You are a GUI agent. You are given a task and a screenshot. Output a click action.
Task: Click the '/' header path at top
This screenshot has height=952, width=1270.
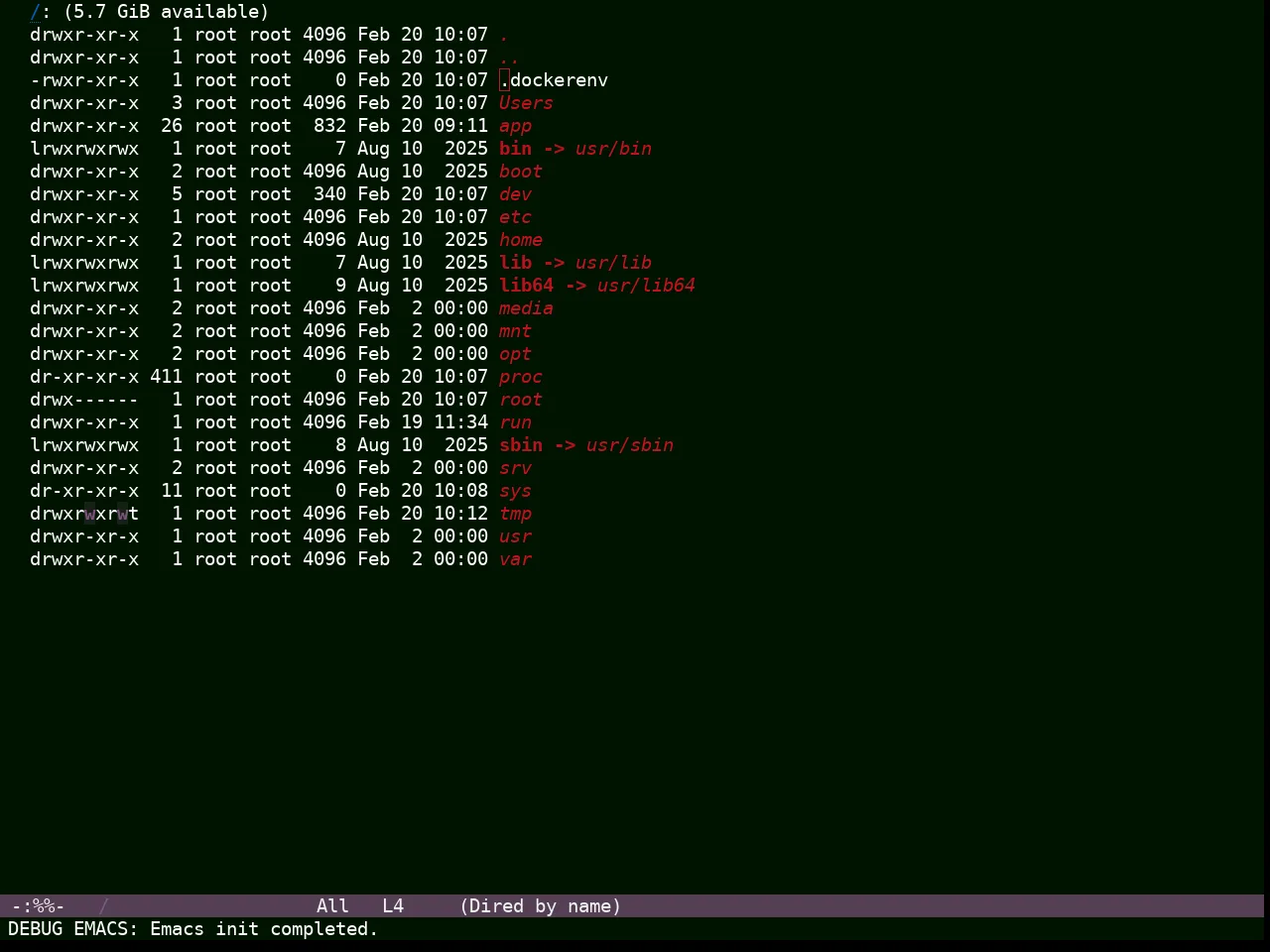click(x=36, y=12)
